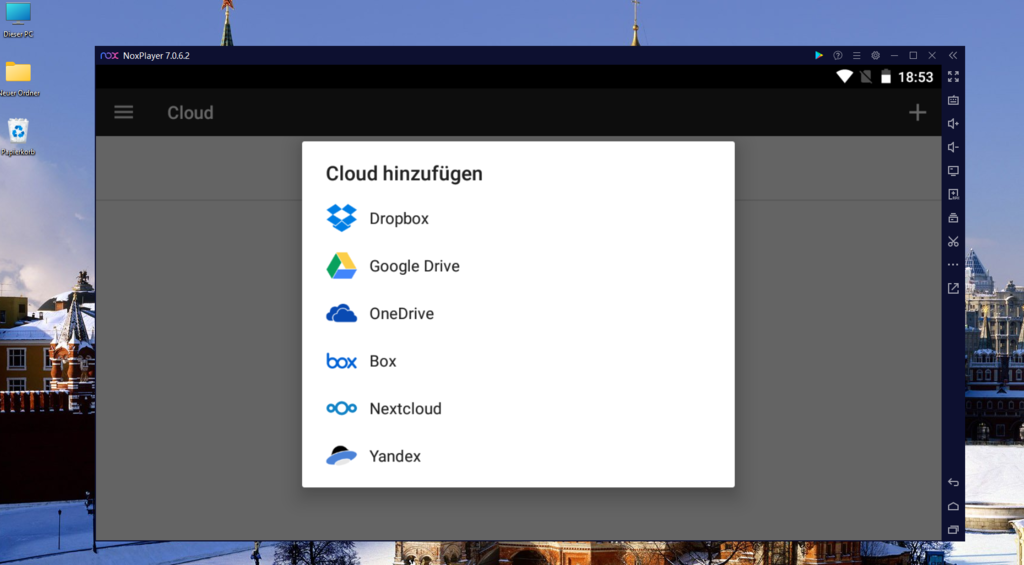Collapse the NoxPlayer sidebar double arrow
1024x565 pixels.
[x=953, y=56]
